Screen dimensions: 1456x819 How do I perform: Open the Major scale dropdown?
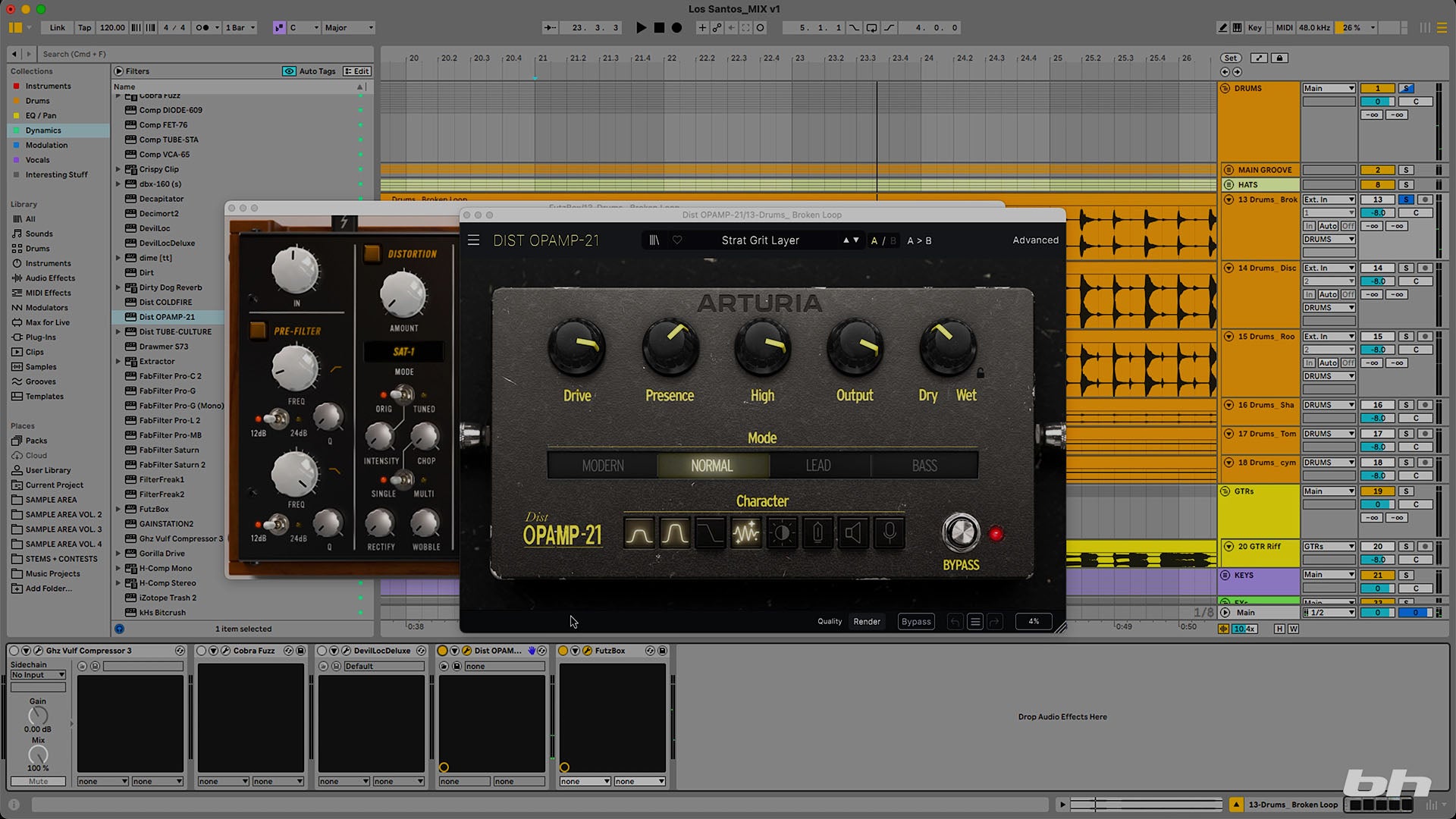point(350,27)
